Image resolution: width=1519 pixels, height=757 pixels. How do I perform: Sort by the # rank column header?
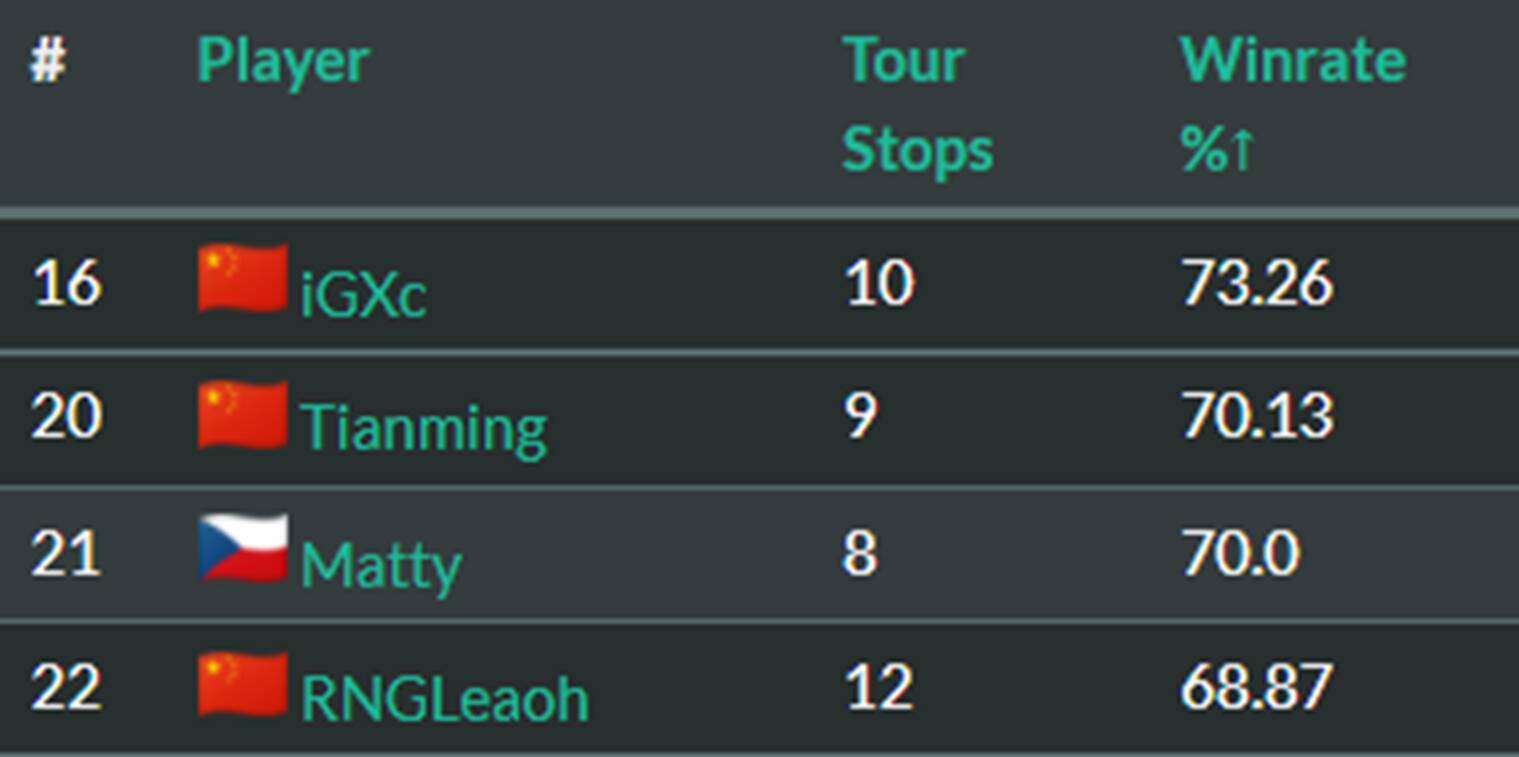coord(47,63)
